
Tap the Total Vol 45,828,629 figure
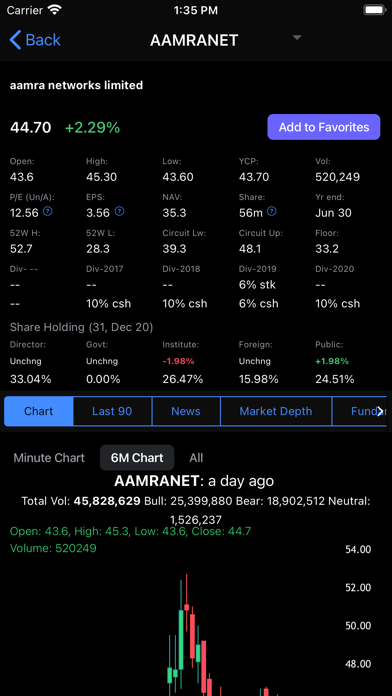[107, 501]
